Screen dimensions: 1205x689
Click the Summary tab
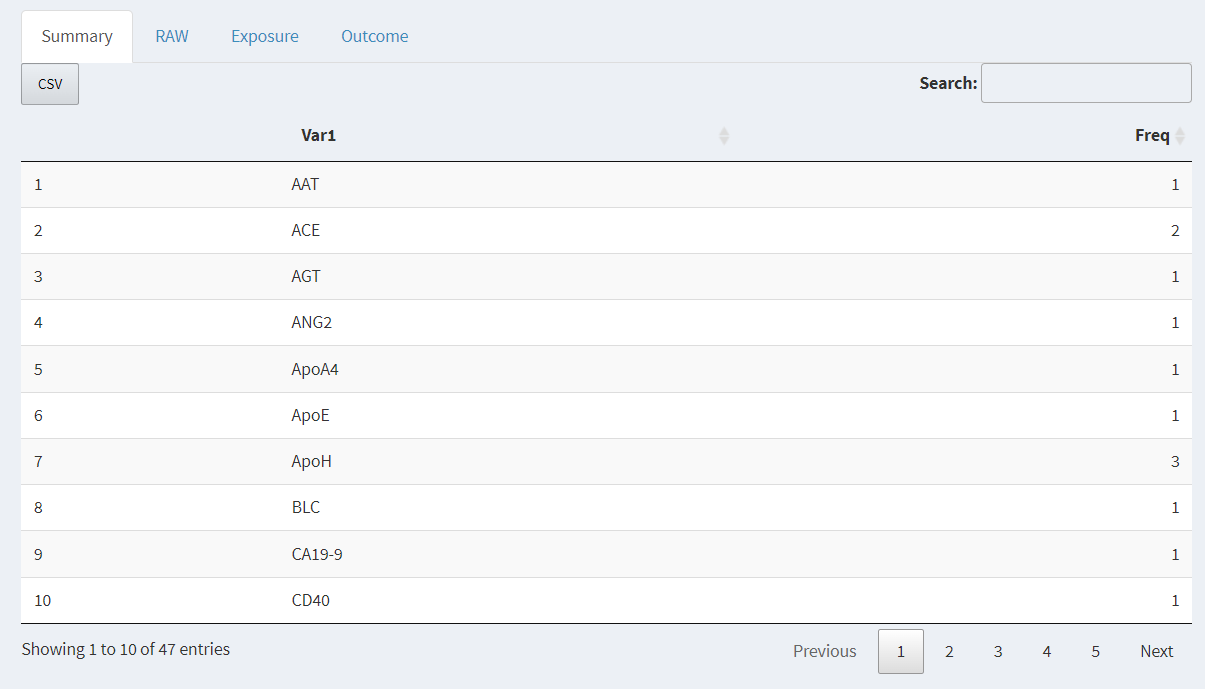pyautogui.click(x=77, y=37)
